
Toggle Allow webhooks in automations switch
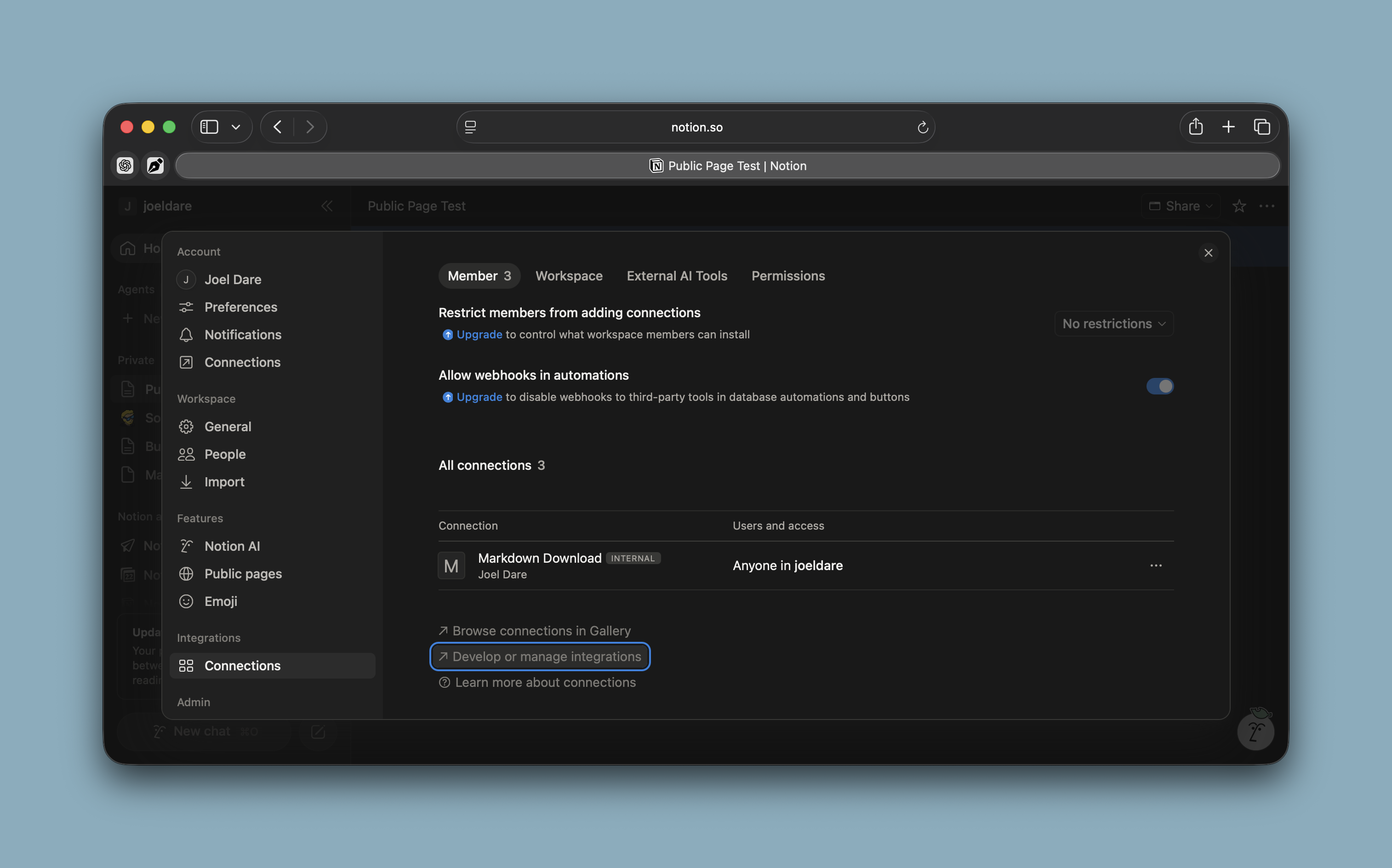pyautogui.click(x=1159, y=386)
